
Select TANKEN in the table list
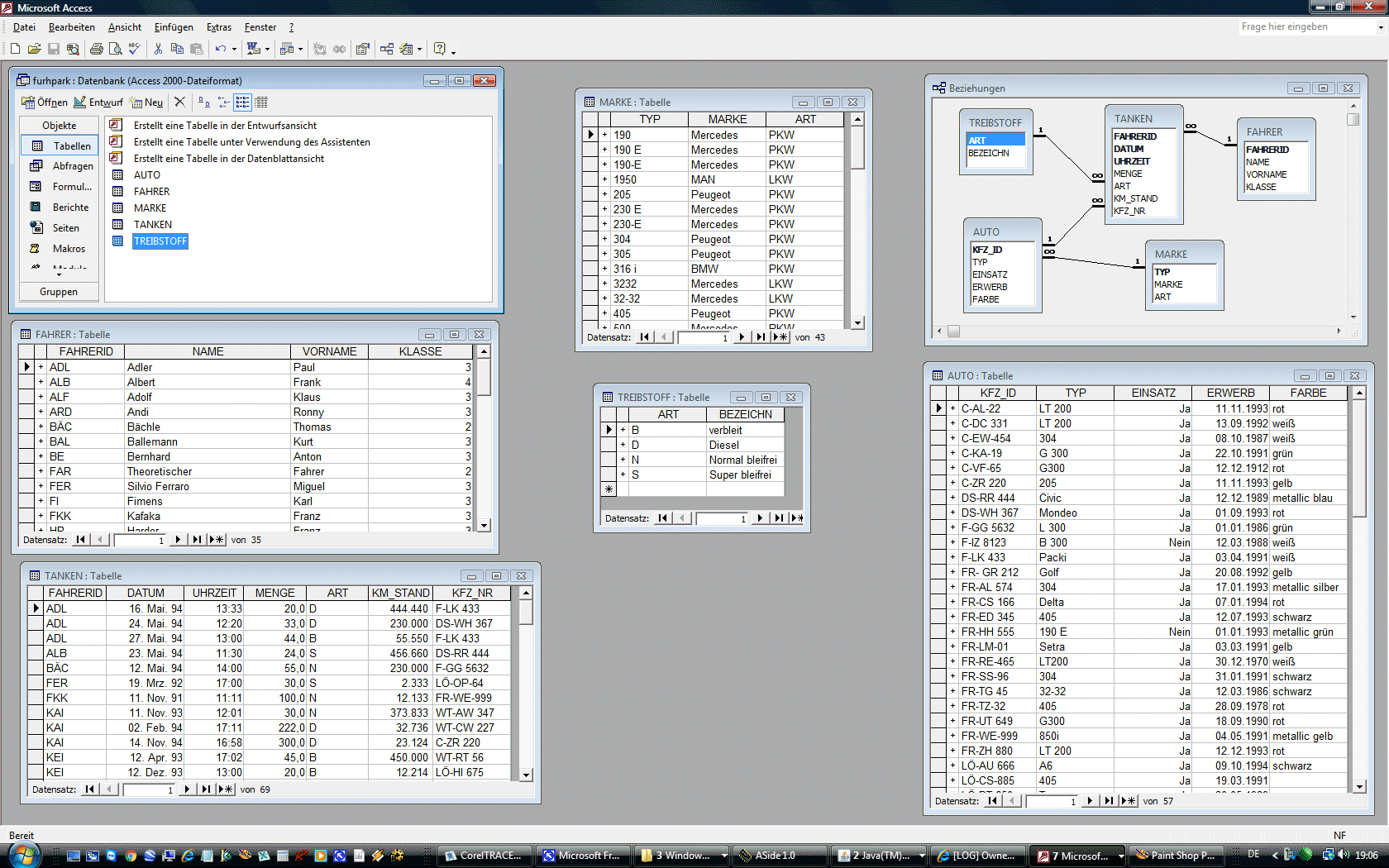[x=153, y=225]
